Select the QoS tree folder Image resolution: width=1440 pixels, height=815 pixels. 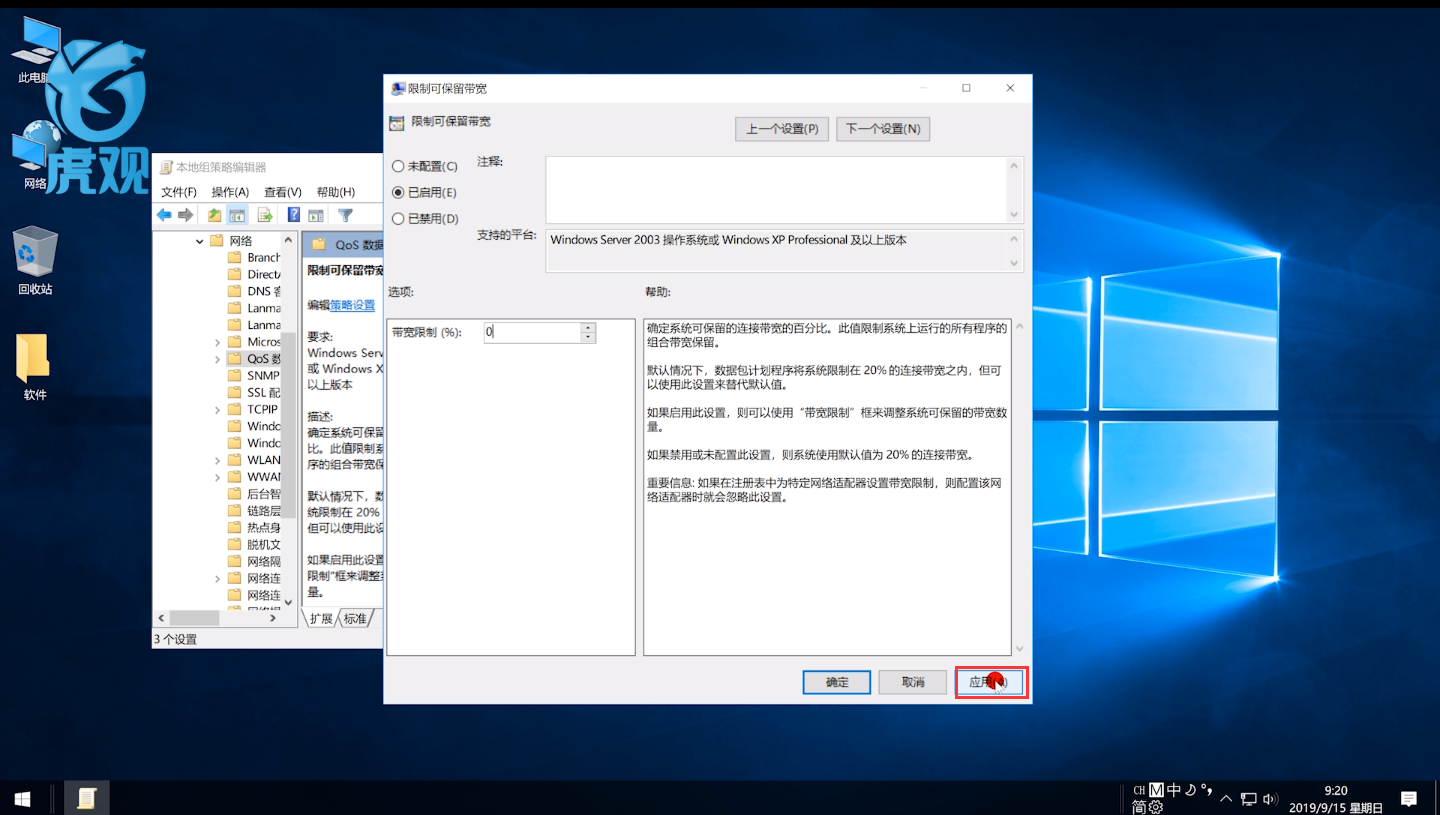[x=254, y=359]
